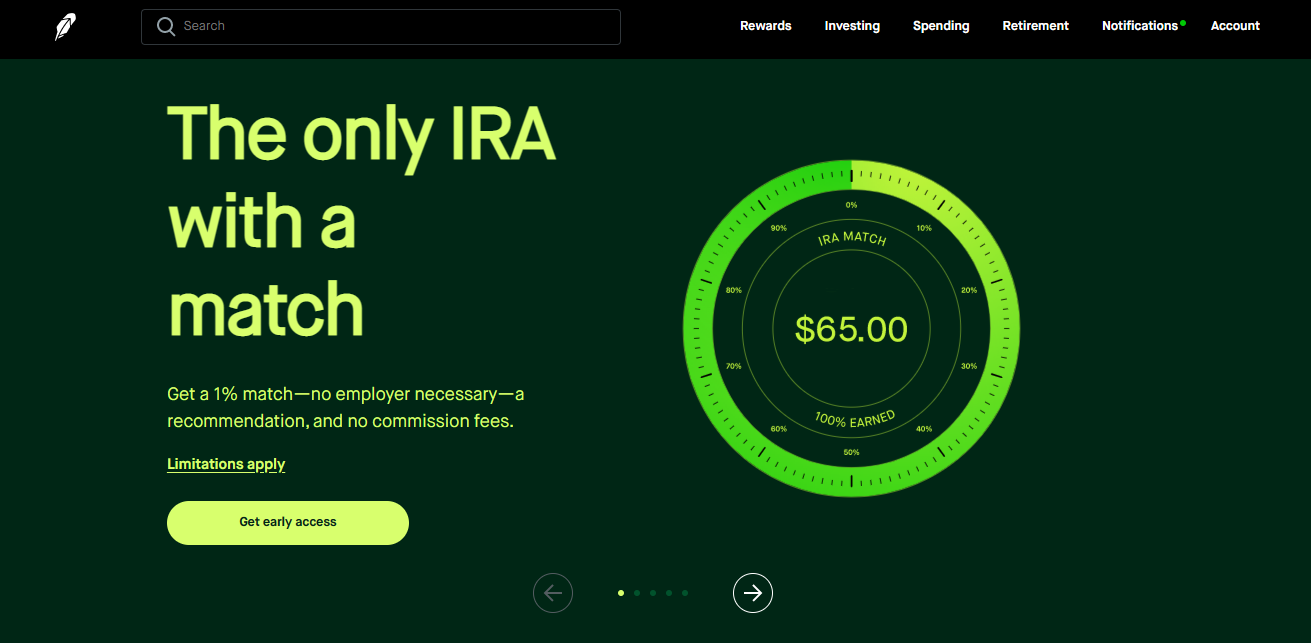
Task: Select the fourth carousel dot
Action: [x=669, y=593]
